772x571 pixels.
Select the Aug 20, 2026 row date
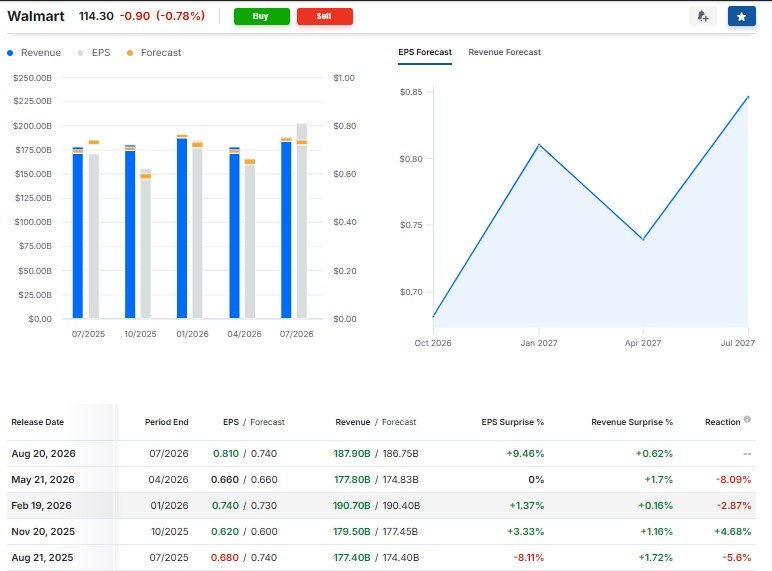[43, 453]
